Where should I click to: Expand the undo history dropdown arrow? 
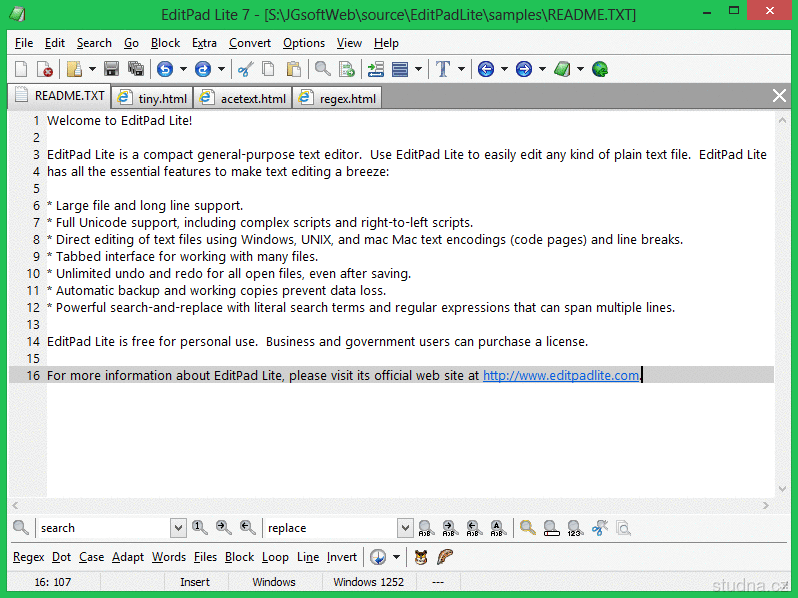tap(183, 69)
